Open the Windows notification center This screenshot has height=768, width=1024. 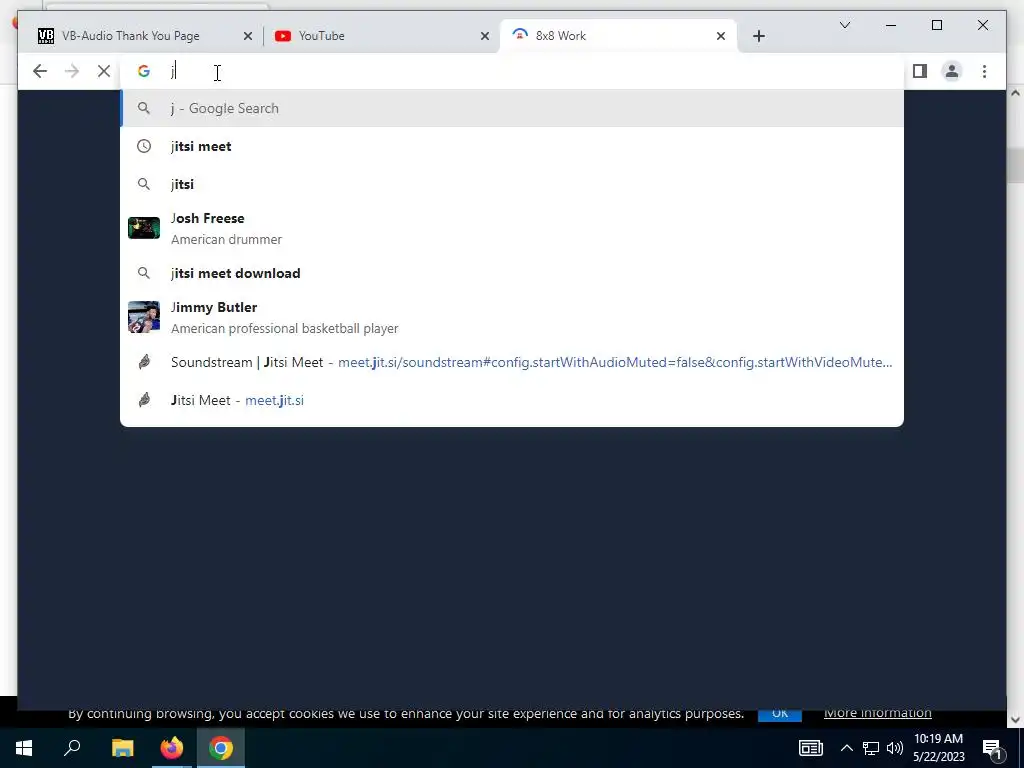click(x=991, y=748)
